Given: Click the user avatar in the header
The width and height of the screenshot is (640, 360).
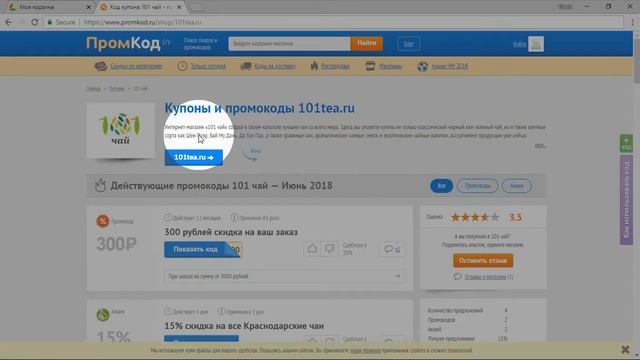Looking at the screenshot, I should 536,44.
